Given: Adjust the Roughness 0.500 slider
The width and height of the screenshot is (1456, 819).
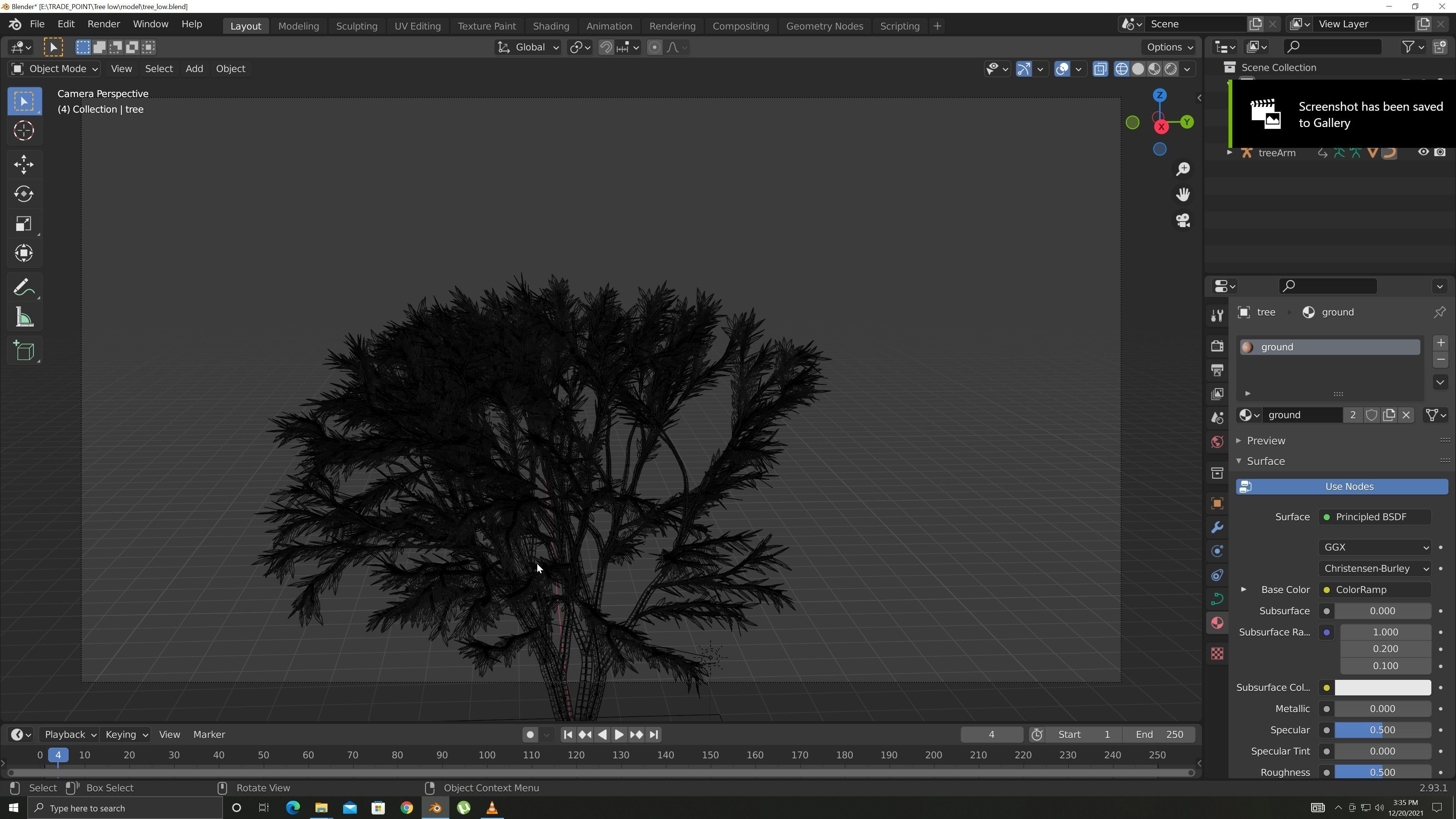Looking at the screenshot, I should [1382, 772].
